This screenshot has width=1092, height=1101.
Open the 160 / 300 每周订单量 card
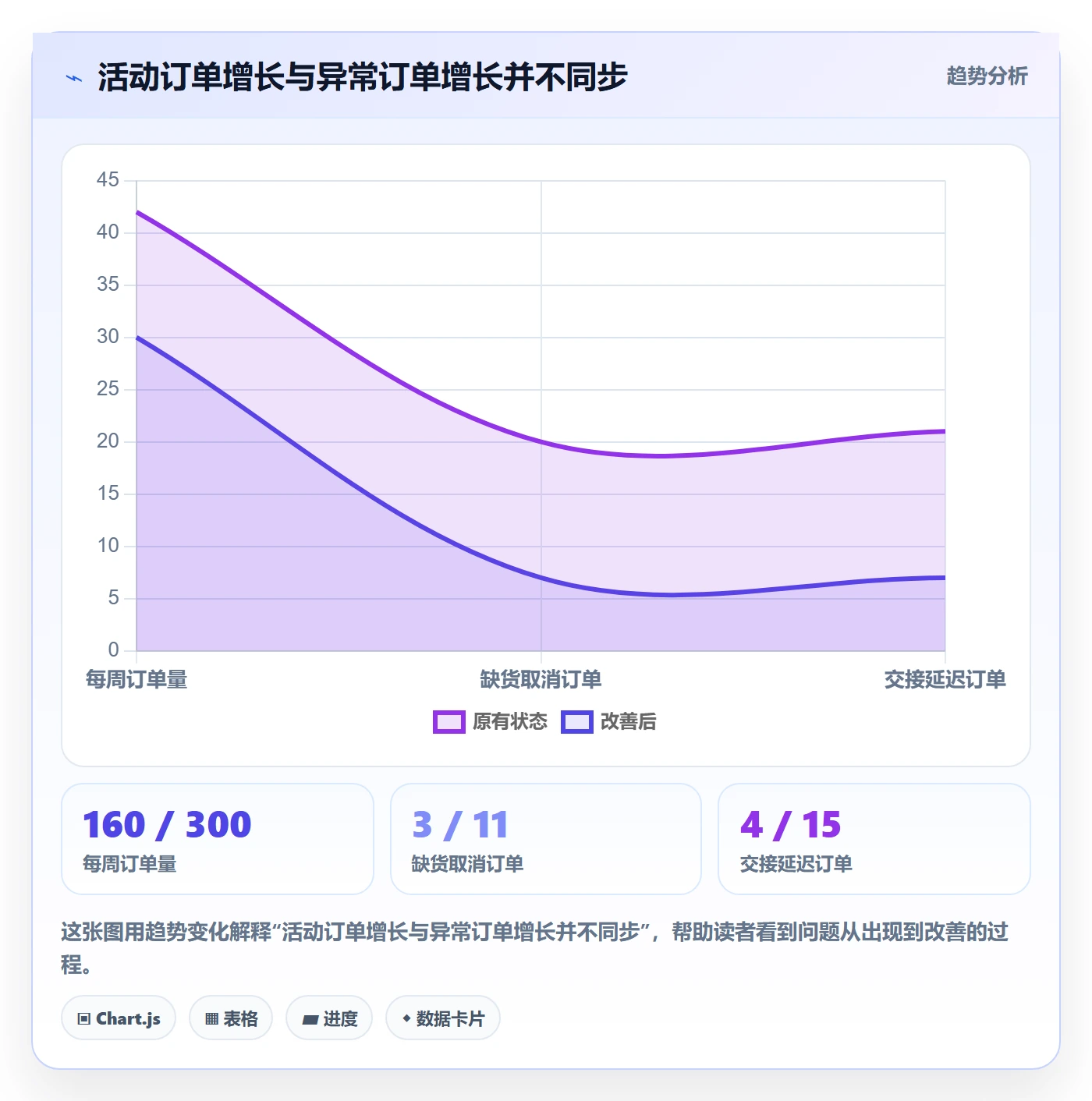[x=218, y=839]
